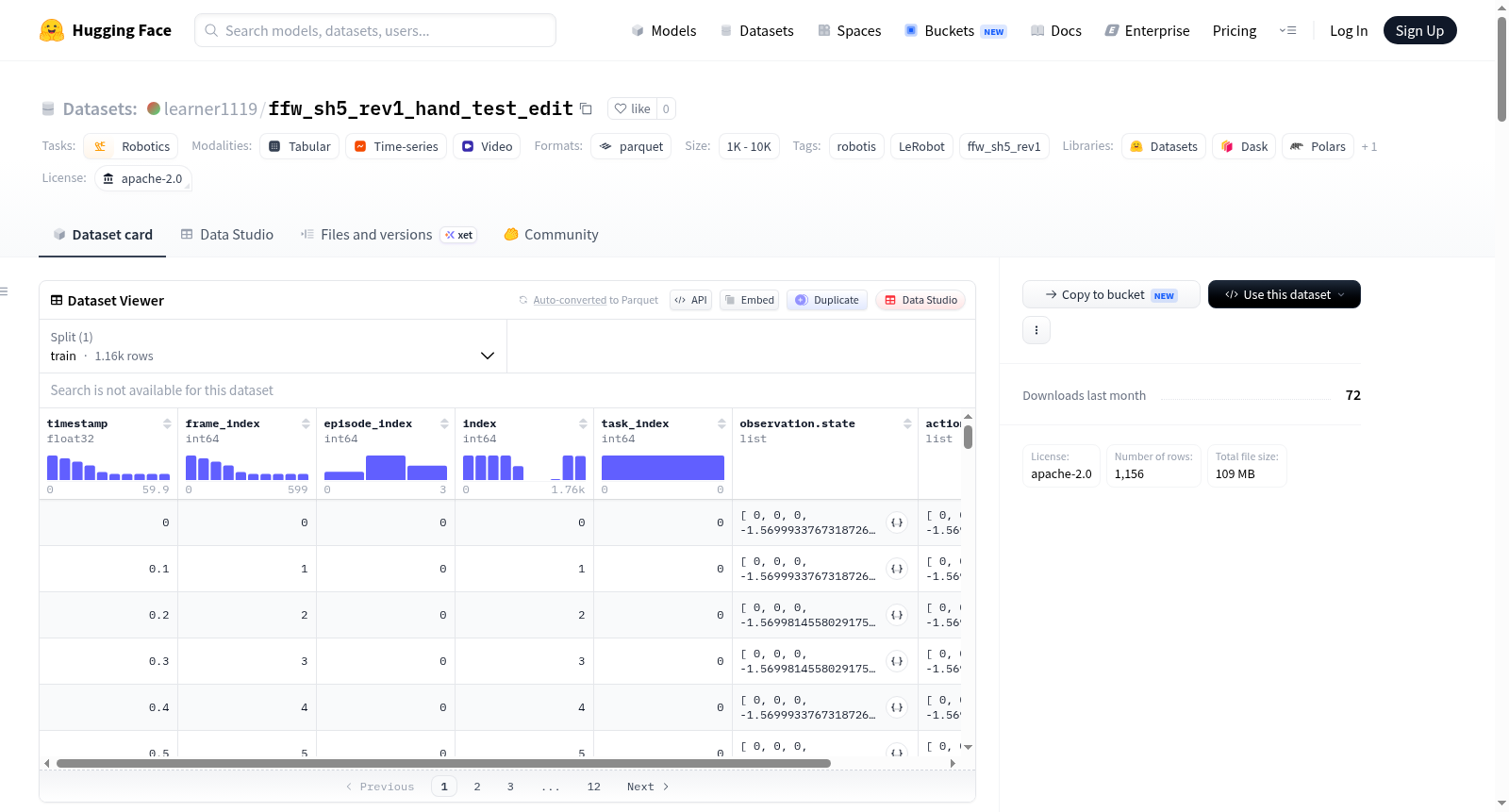Go to Datasets in the top navigation

point(757,30)
